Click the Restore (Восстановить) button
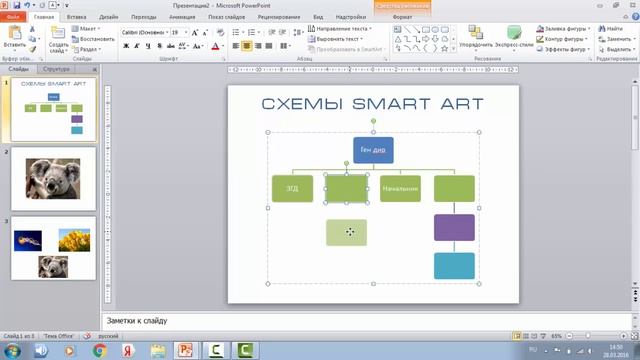The image size is (640, 360). (93, 39)
